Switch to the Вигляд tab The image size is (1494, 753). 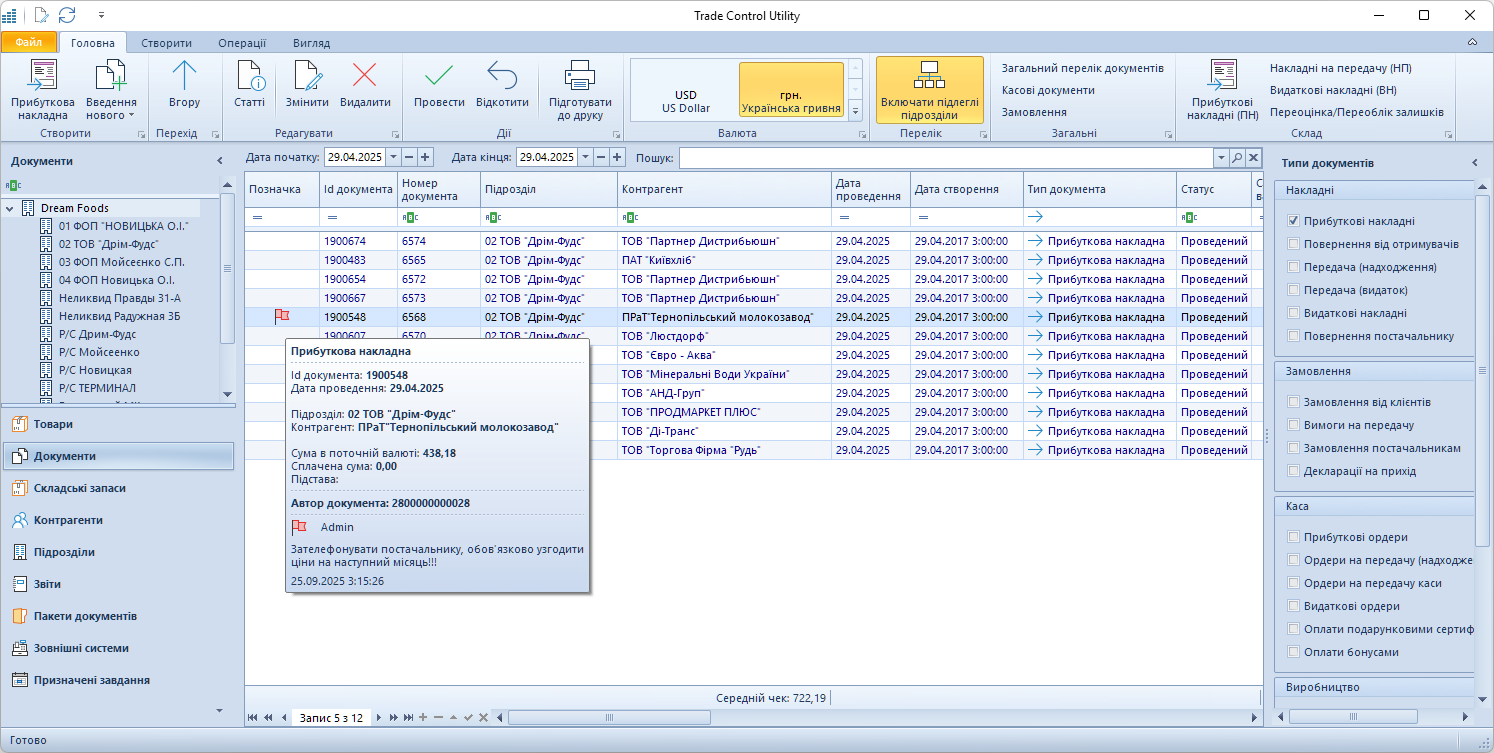tap(311, 43)
